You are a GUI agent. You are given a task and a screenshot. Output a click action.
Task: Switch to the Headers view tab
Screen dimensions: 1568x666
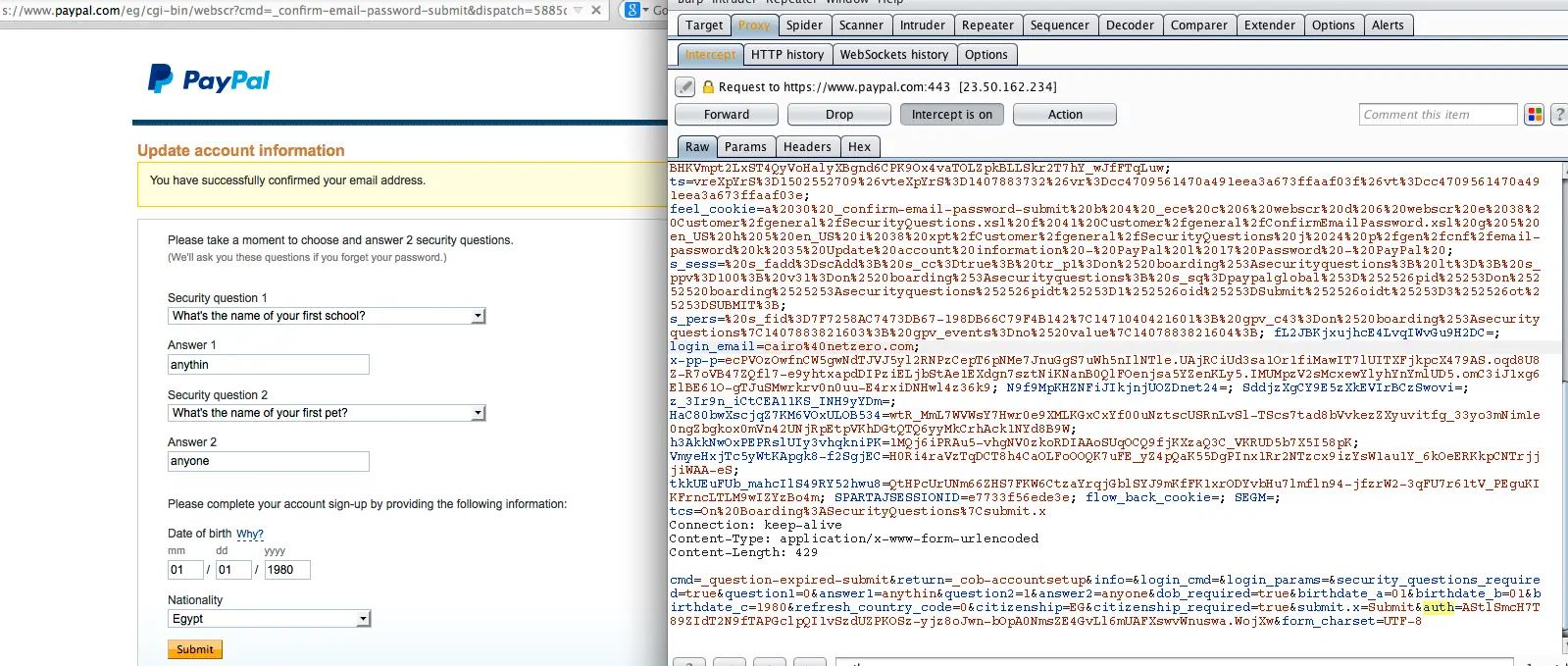[807, 147]
